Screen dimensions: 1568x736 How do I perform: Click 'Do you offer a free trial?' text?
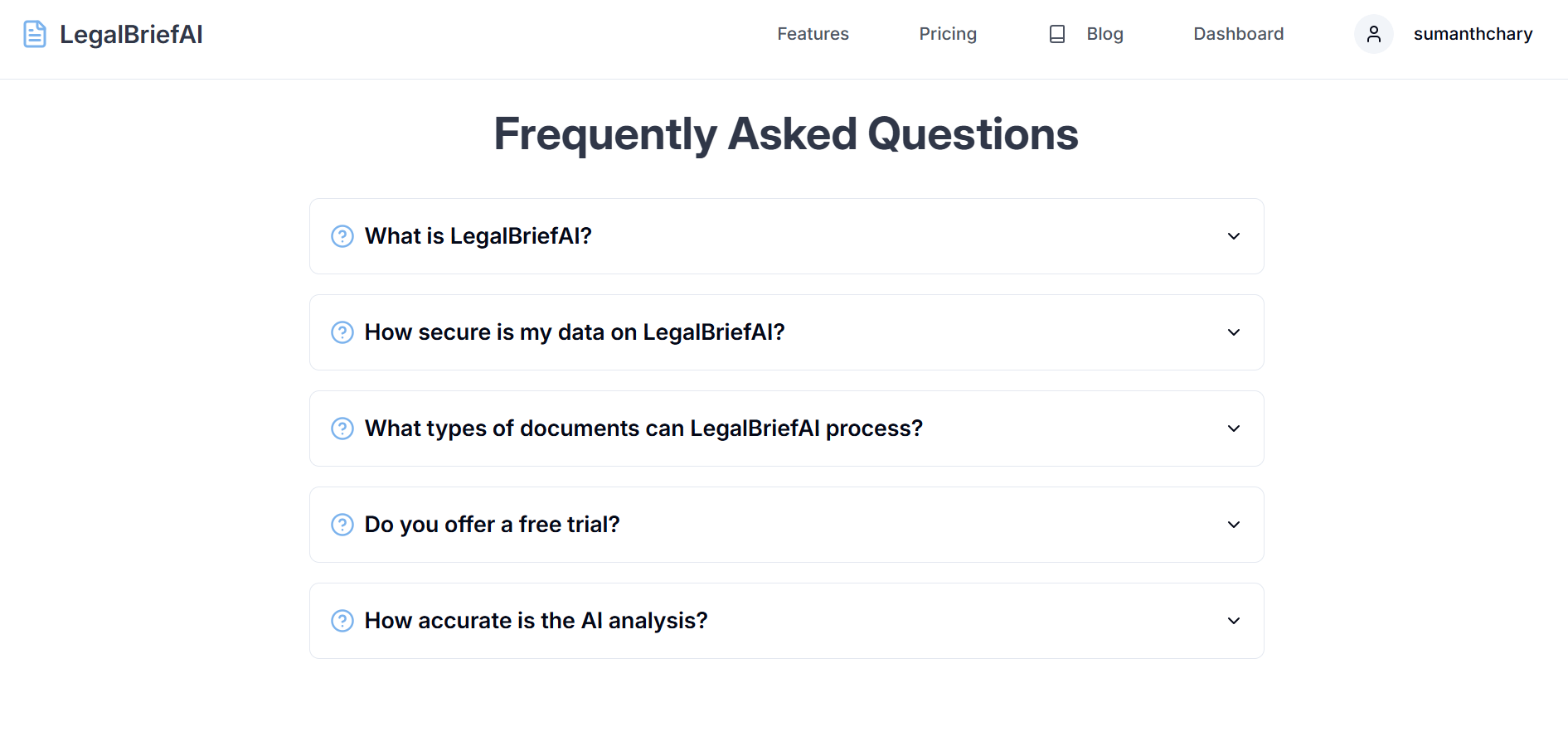coord(492,525)
